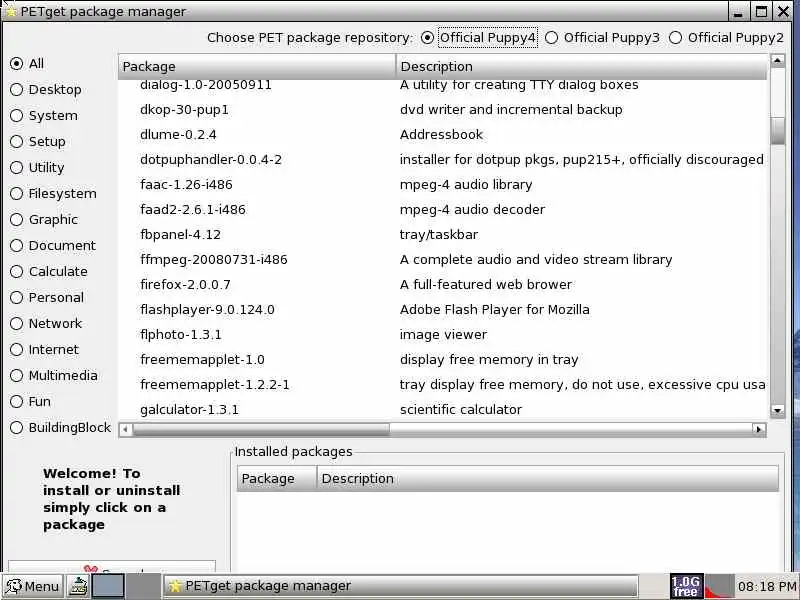Select the Official Puppy4 repository
Screen dimensions: 800x600
pos(479,38)
